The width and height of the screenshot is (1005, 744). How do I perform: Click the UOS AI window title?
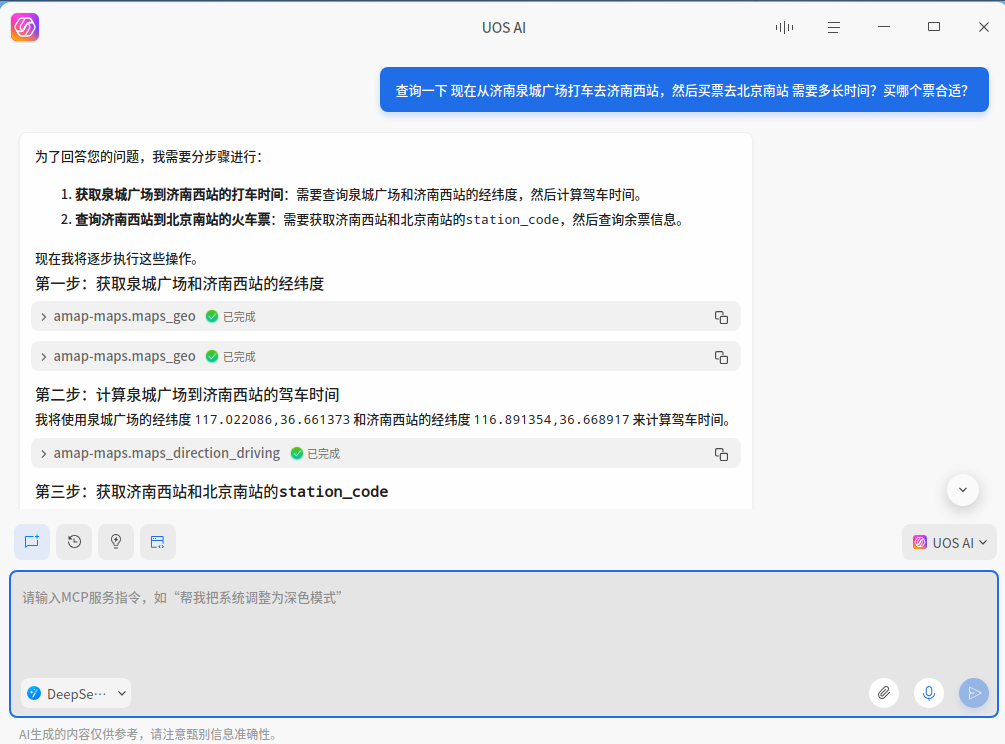tap(504, 28)
